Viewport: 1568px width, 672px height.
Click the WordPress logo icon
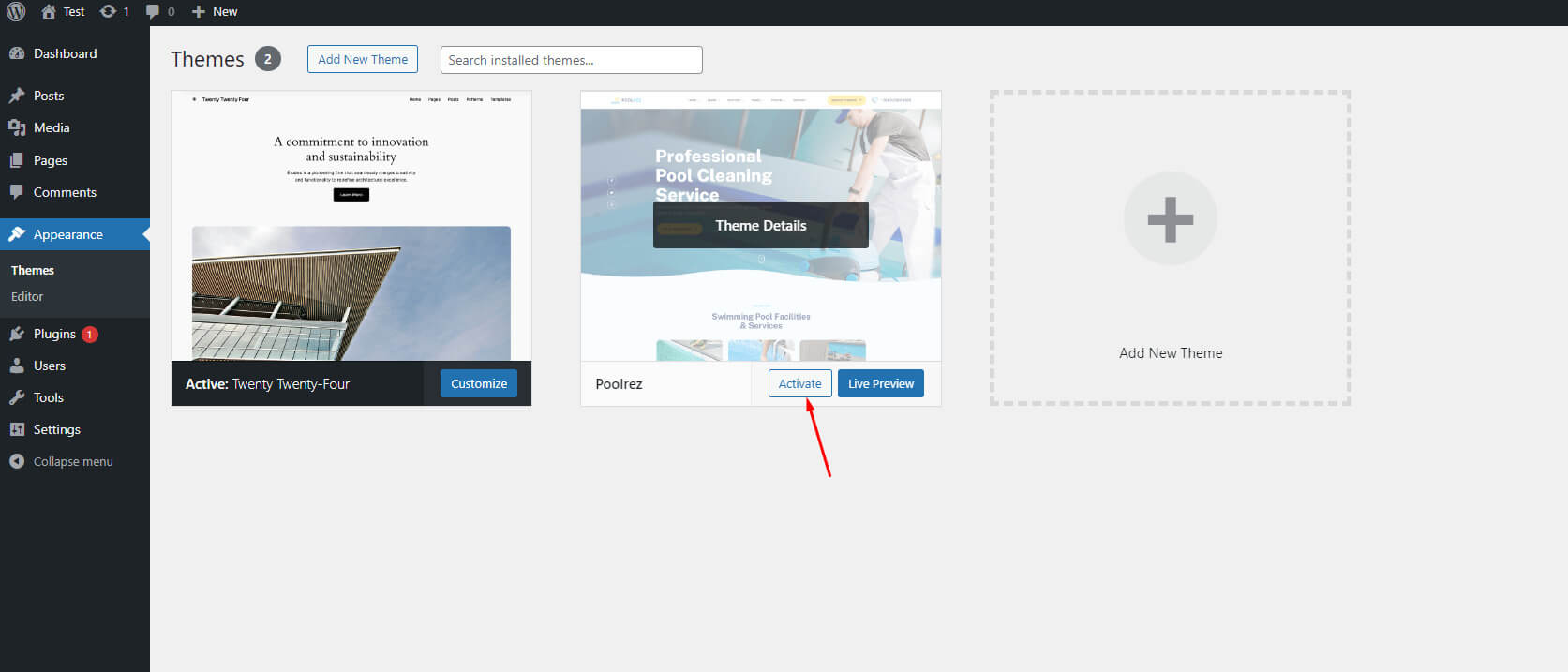pos(16,11)
